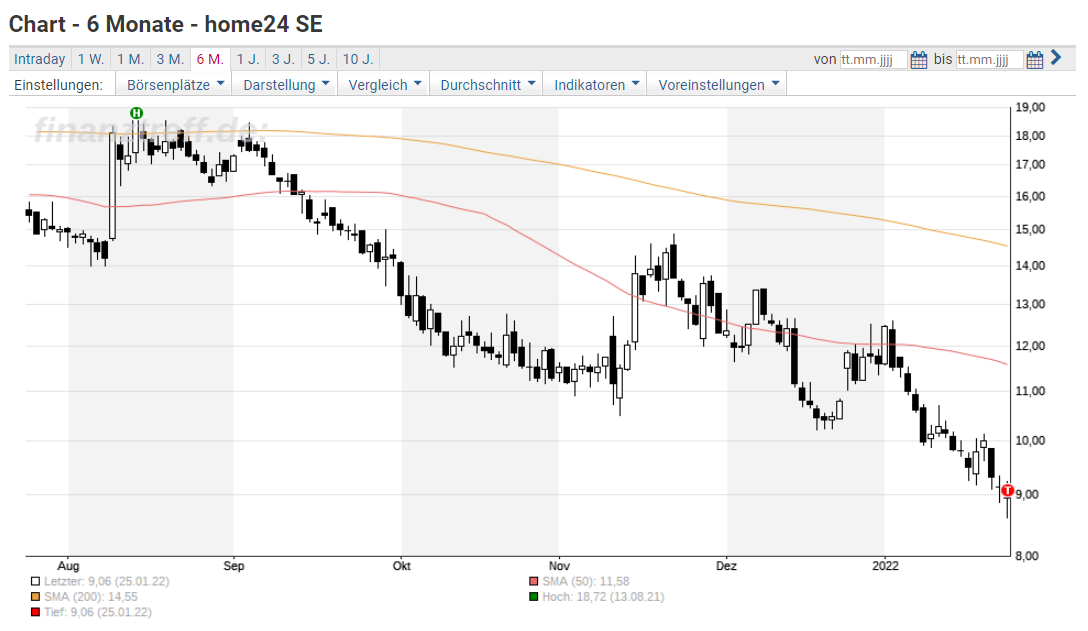Click 'SMA (200): 14,55' legend text
This screenshot has width=1088, height=631.
click(x=91, y=597)
